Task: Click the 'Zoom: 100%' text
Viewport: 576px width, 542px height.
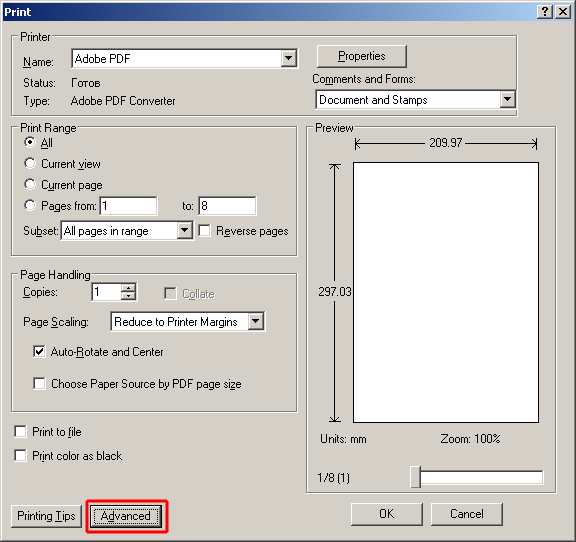Action: (470, 439)
